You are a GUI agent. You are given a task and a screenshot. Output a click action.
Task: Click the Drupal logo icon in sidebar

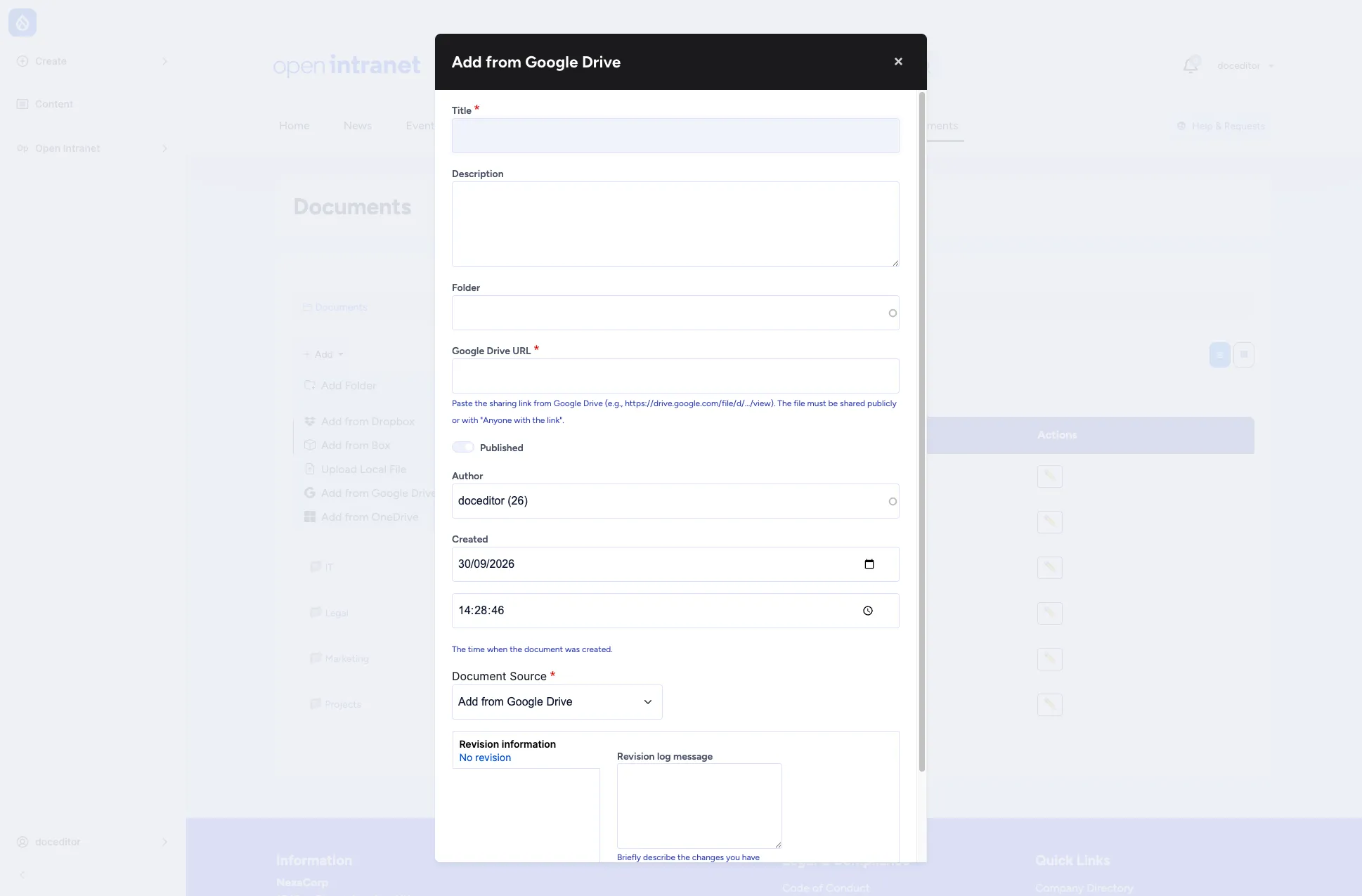coord(22,23)
